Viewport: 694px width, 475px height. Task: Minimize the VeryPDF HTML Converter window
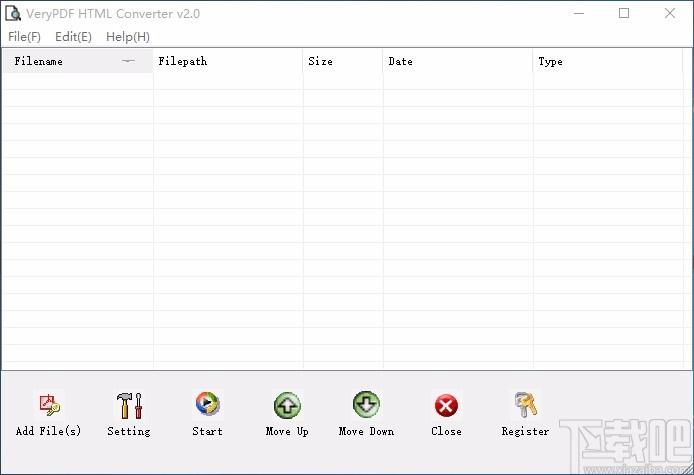[x=579, y=13]
